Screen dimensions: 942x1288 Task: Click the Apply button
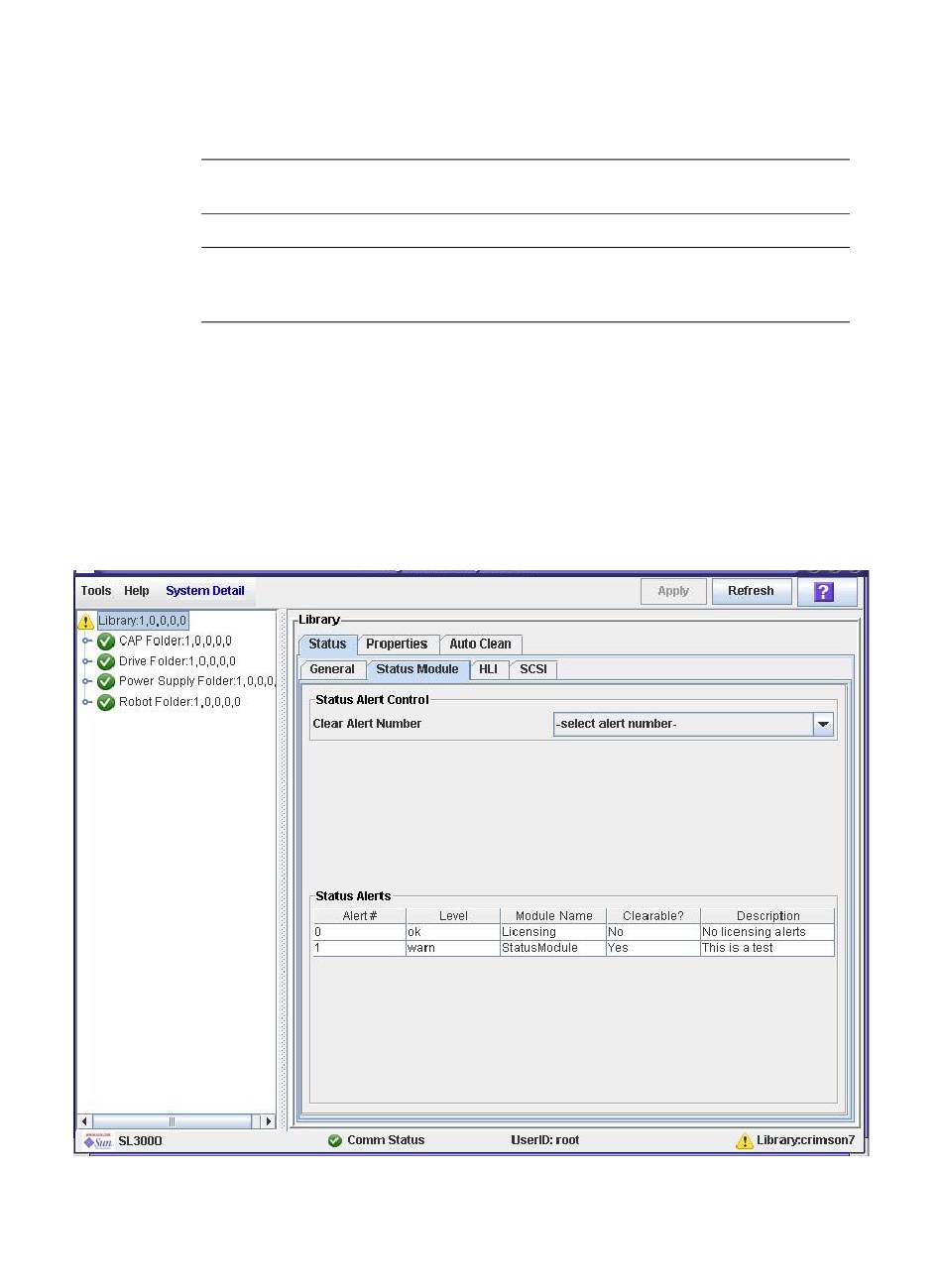coord(673,591)
